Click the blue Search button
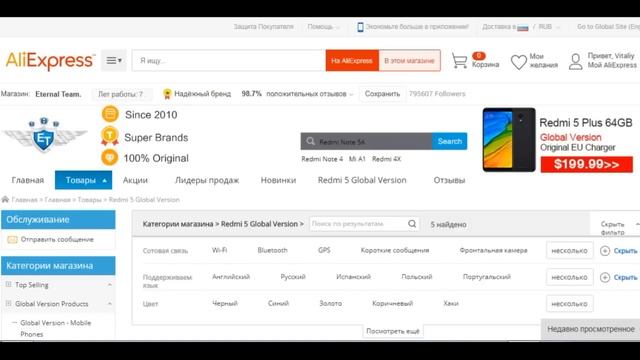Image resolution: width=640 pixels, height=360 pixels. coord(450,141)
